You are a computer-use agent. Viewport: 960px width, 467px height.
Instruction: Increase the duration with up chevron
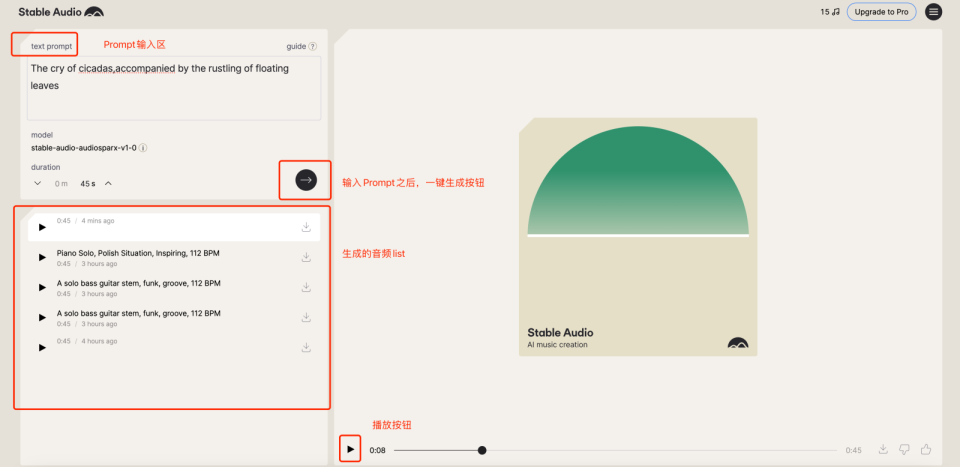108,183
